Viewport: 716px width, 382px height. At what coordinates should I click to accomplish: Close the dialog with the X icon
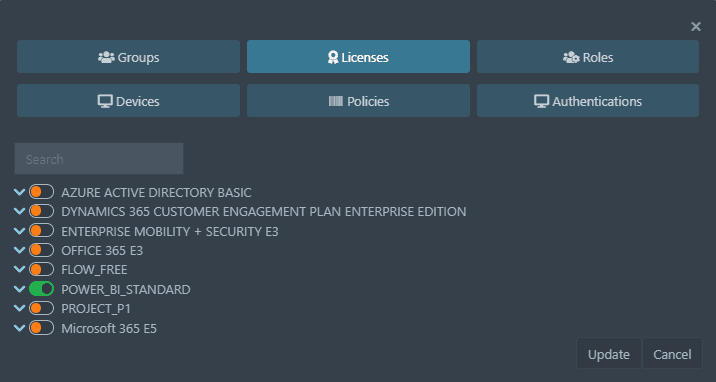click(695, 27)
